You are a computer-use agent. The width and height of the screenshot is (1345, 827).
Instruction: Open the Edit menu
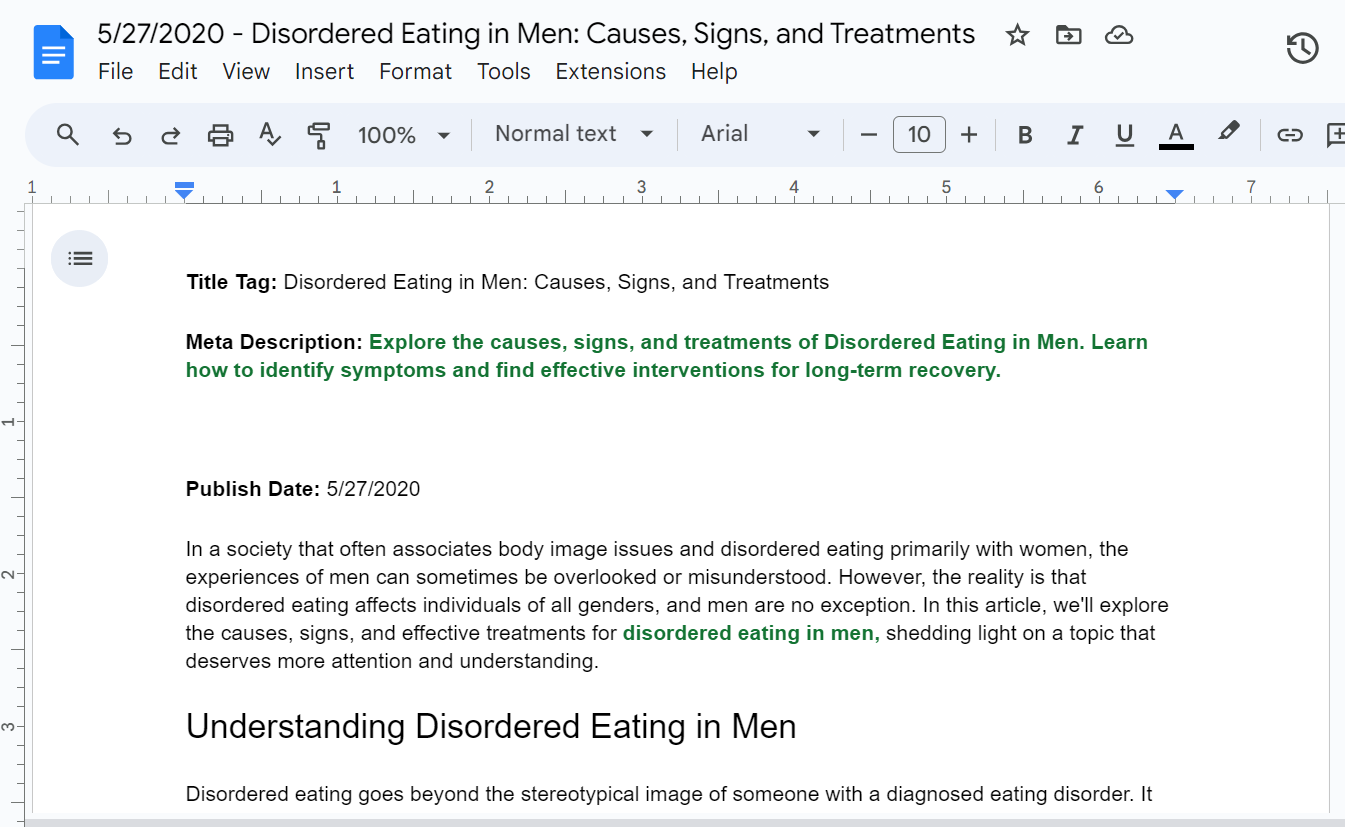click(178, 72)
